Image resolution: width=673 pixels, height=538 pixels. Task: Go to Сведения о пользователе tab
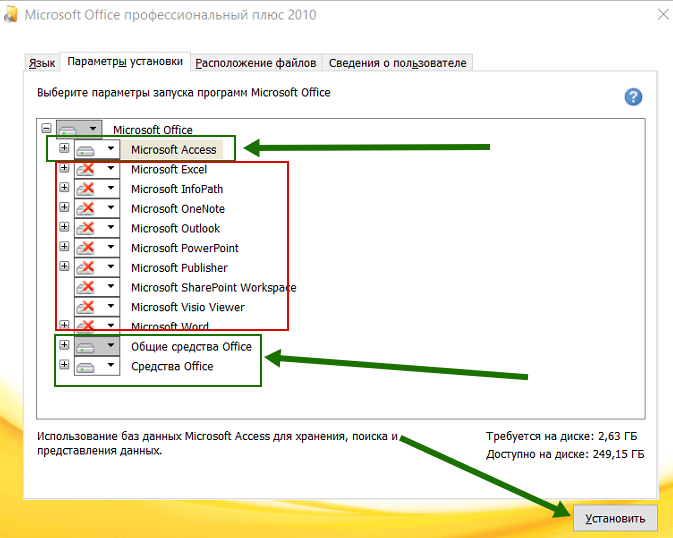(x=397, y=63)
